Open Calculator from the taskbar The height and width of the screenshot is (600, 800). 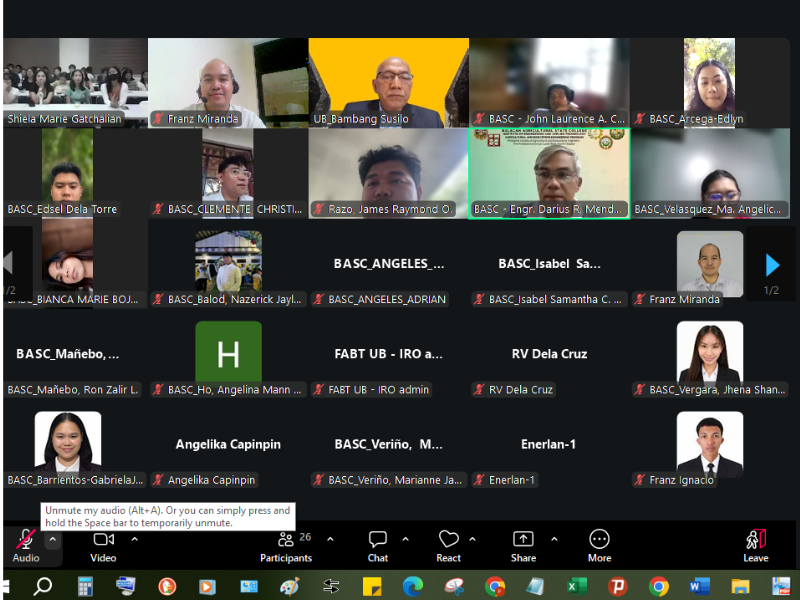[x=85, y=586]
